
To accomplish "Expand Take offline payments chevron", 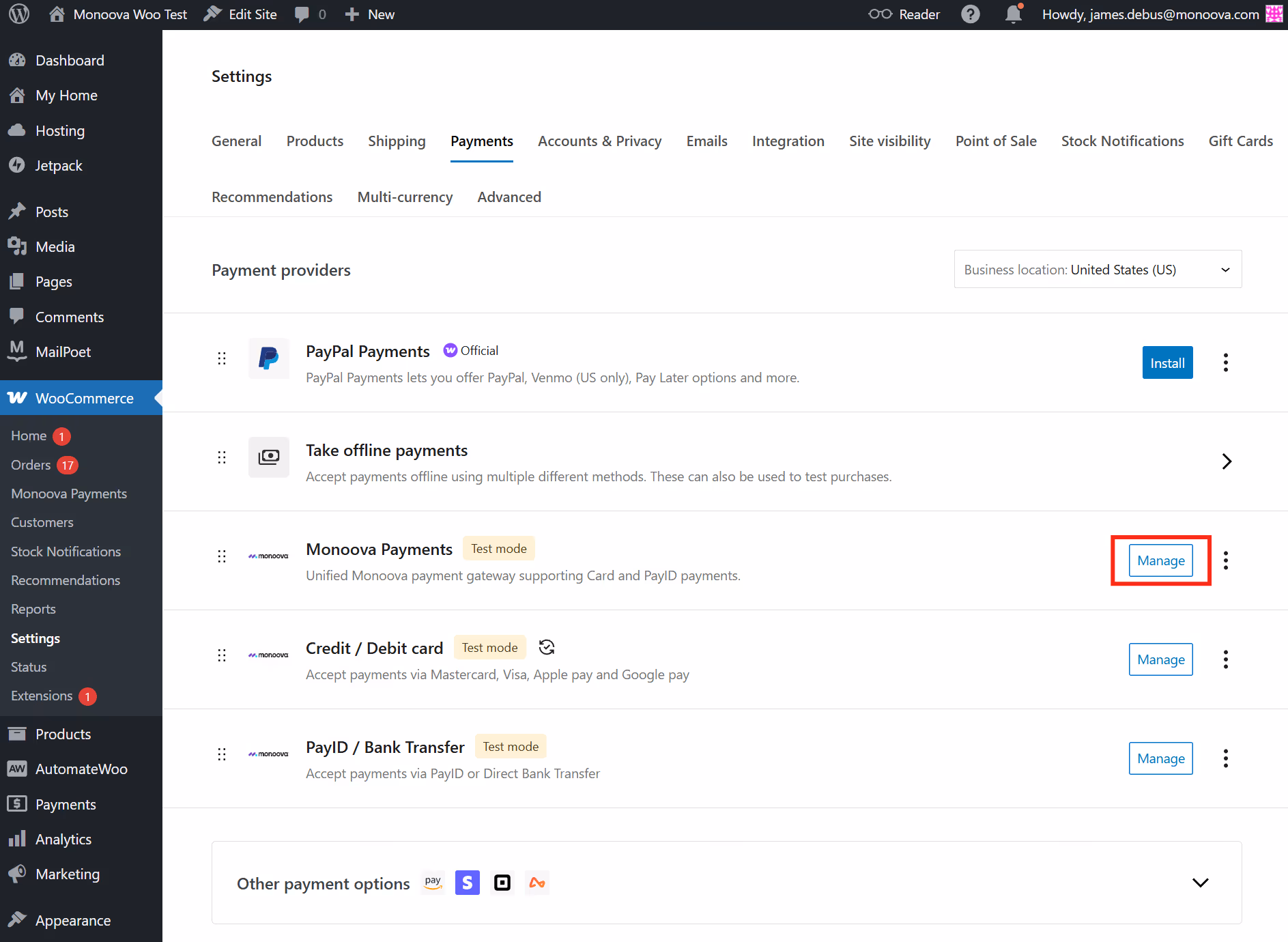I will (x=1227, y=461).
